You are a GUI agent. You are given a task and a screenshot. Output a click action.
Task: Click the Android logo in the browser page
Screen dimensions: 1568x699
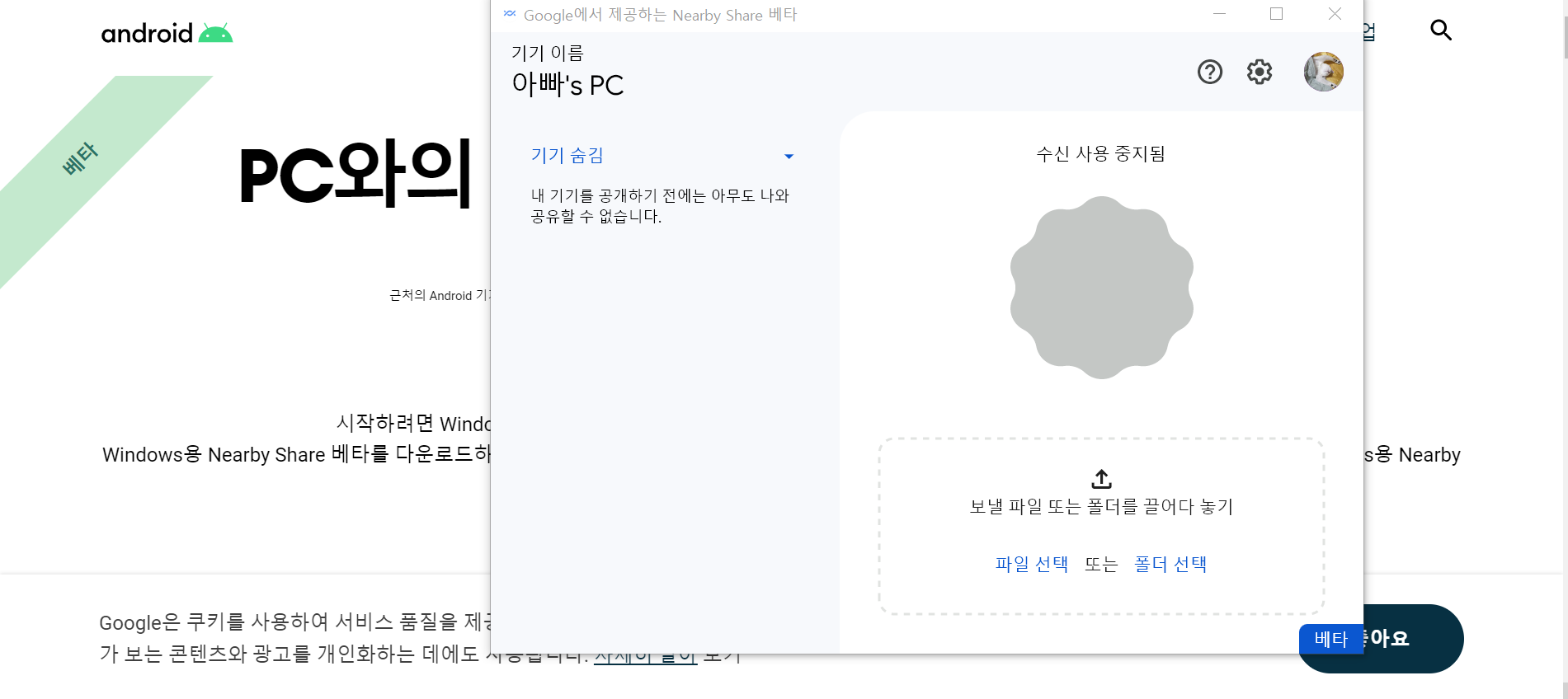click(167, 33)
